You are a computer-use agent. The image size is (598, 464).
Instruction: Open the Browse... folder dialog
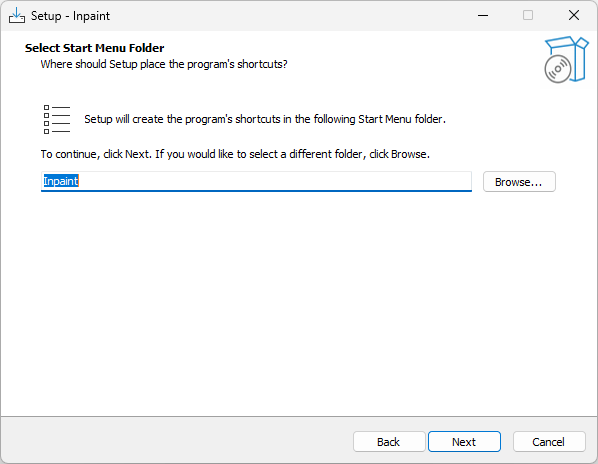[519, 182]
